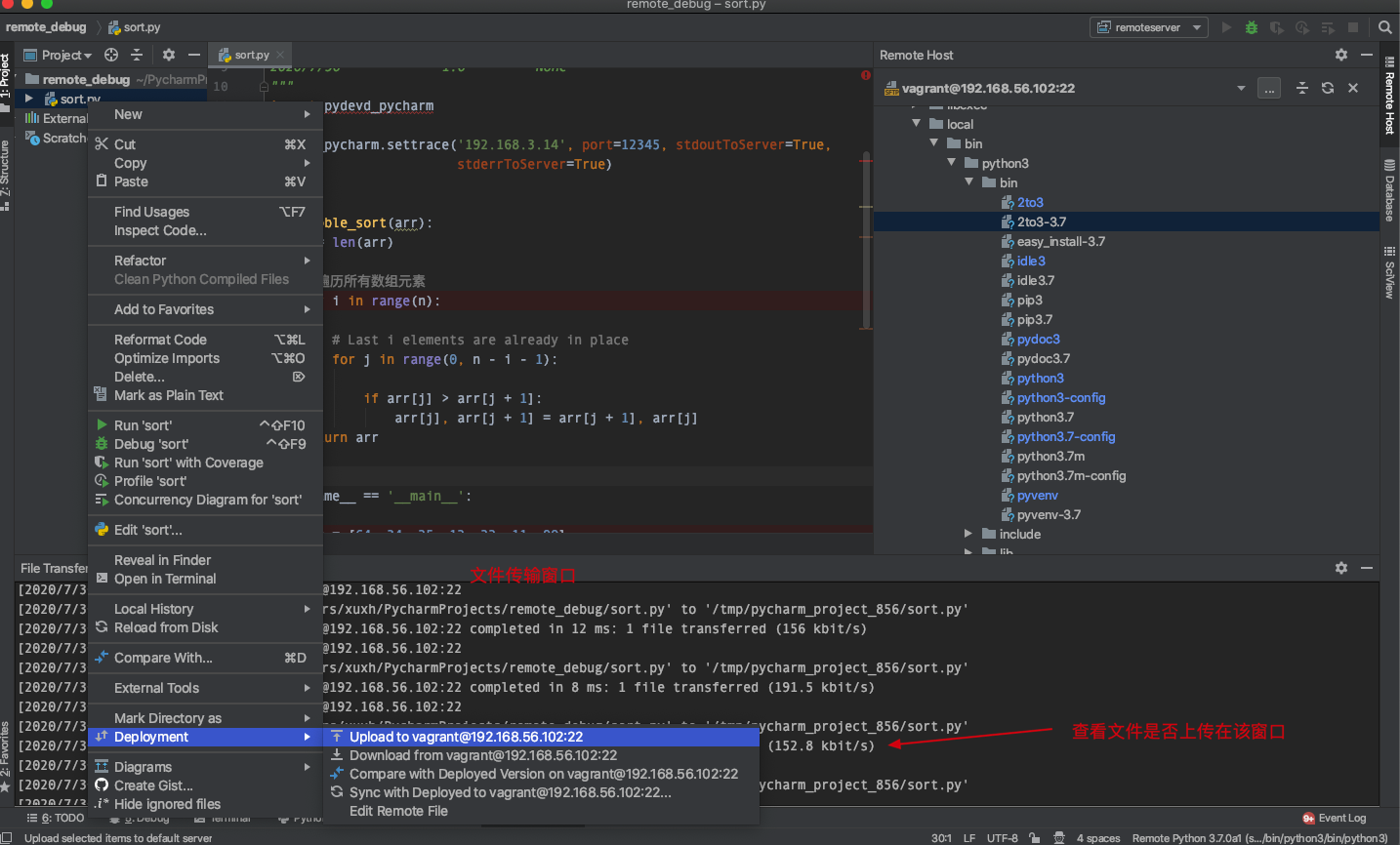
Task: Click the Remote Python interpreter status entry
Action: 1259,838
